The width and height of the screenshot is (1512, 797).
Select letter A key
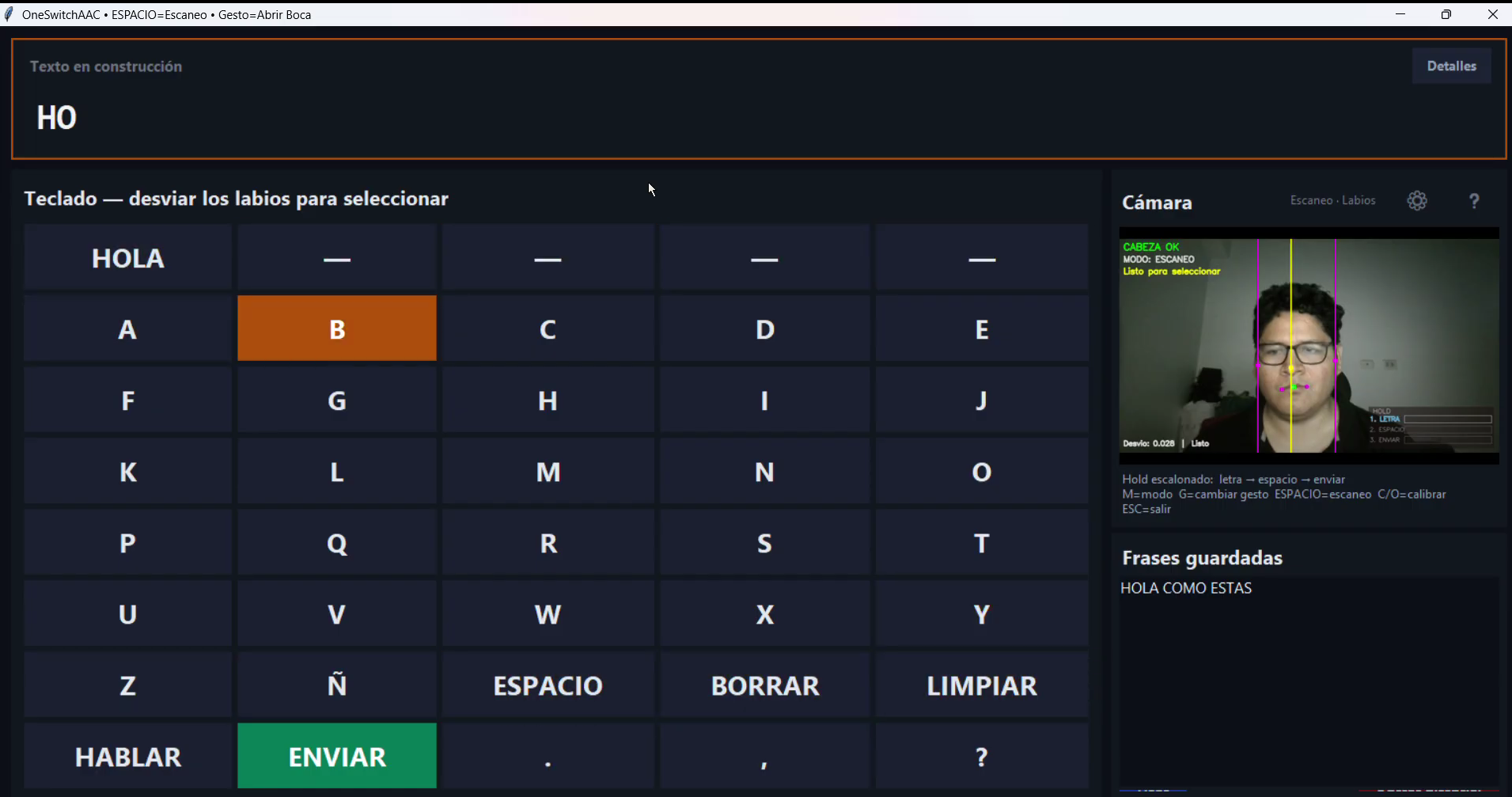pyautogui.click(x=127, y=328)
